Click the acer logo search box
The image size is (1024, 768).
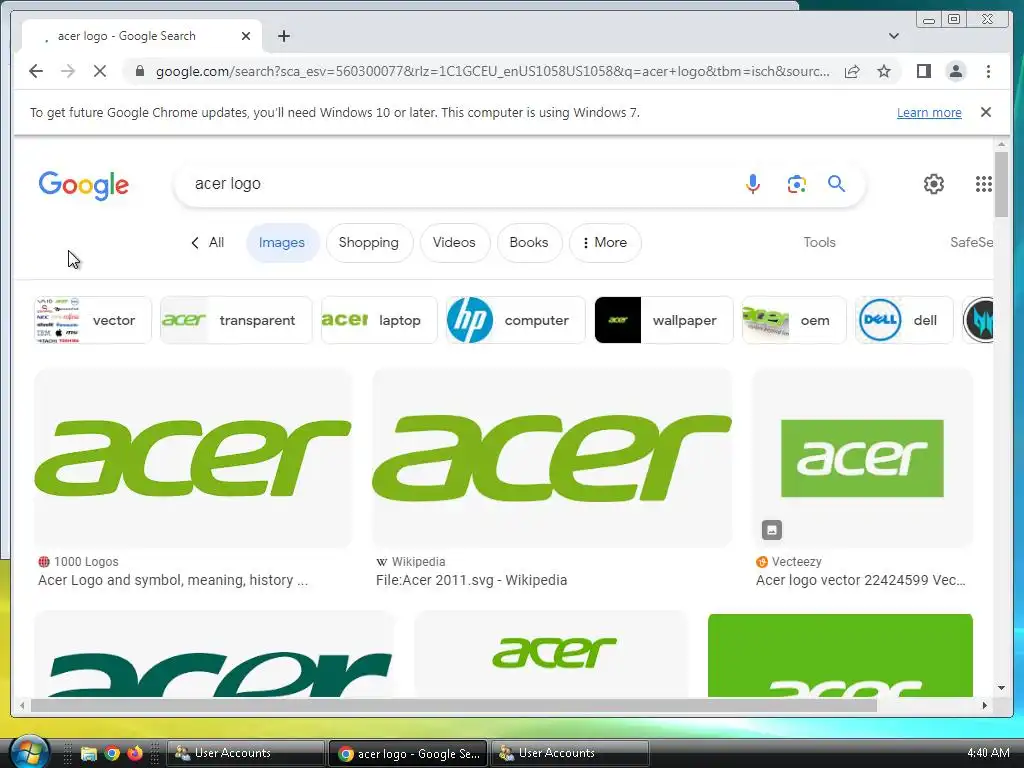coord(457,184)
